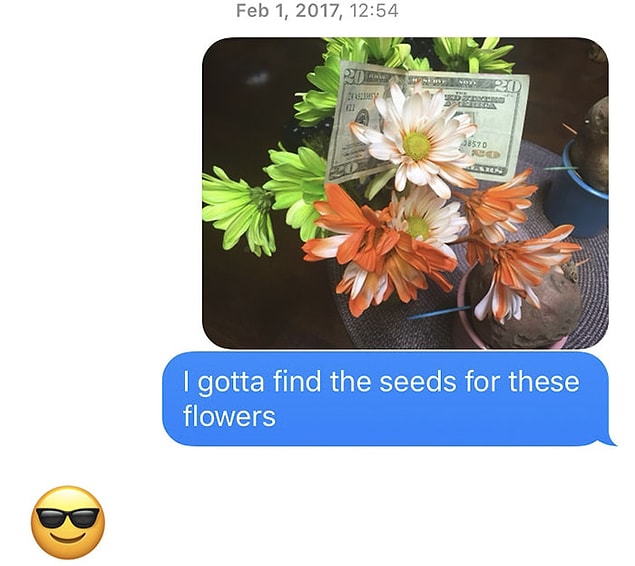Viewport: 635px width, 566px height.
Task: Open the flower photo attachment
Action: (405, 193)
